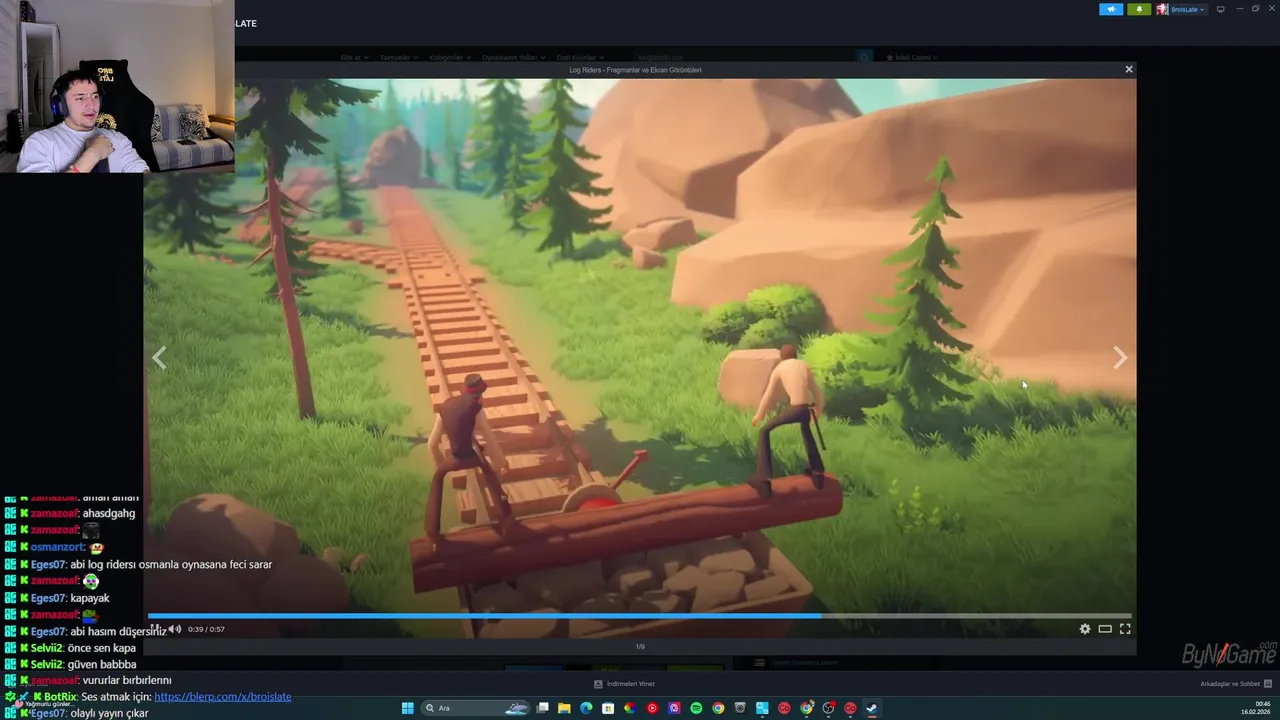Open İndirmeleri Yönet downloads manager
1280x720 pixels.
[x=625, y=684]
